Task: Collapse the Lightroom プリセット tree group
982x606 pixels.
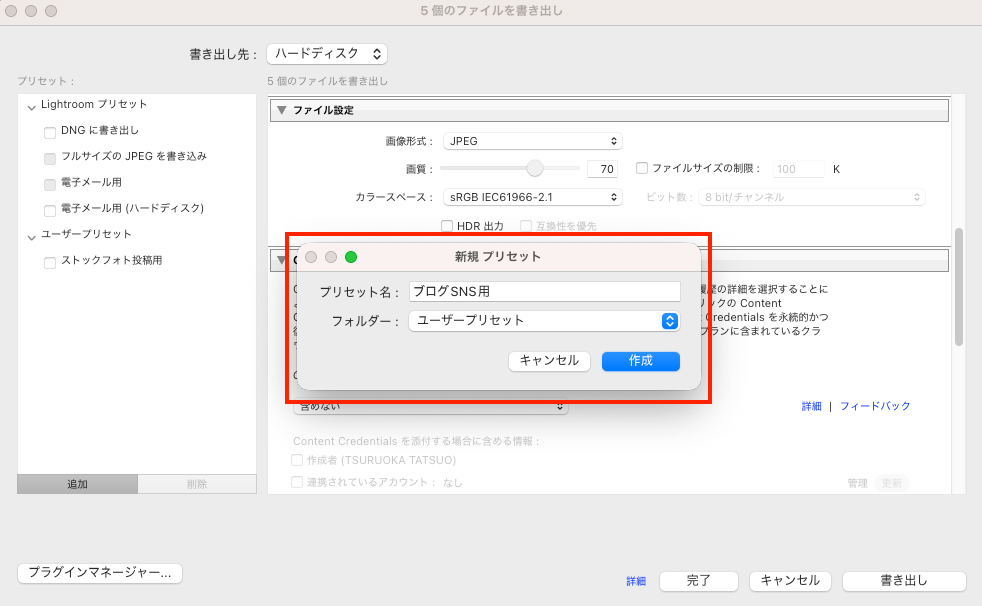Action: pos(32,104)
